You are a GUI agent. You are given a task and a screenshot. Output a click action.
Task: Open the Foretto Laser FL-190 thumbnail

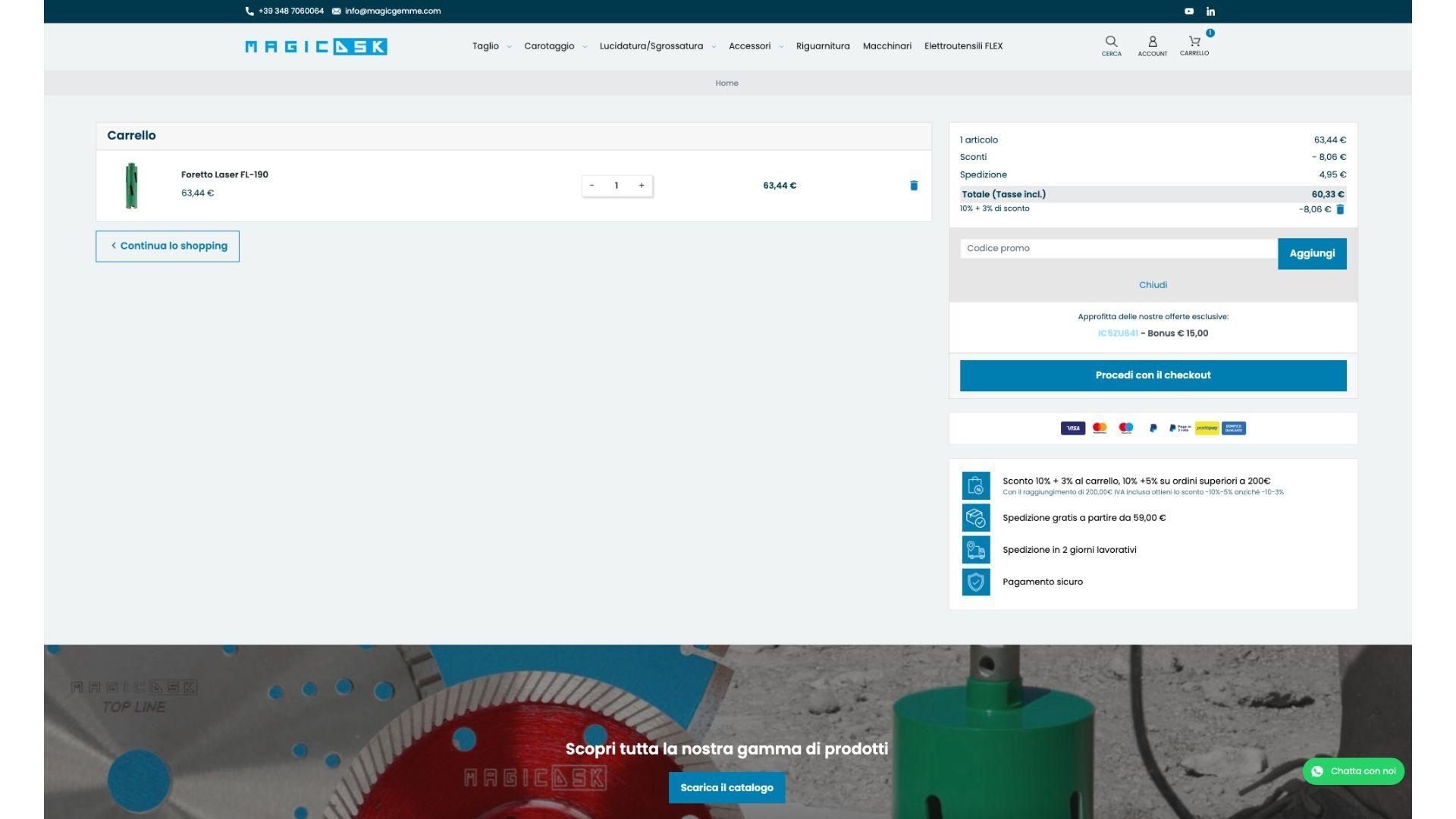pos(132,186)
